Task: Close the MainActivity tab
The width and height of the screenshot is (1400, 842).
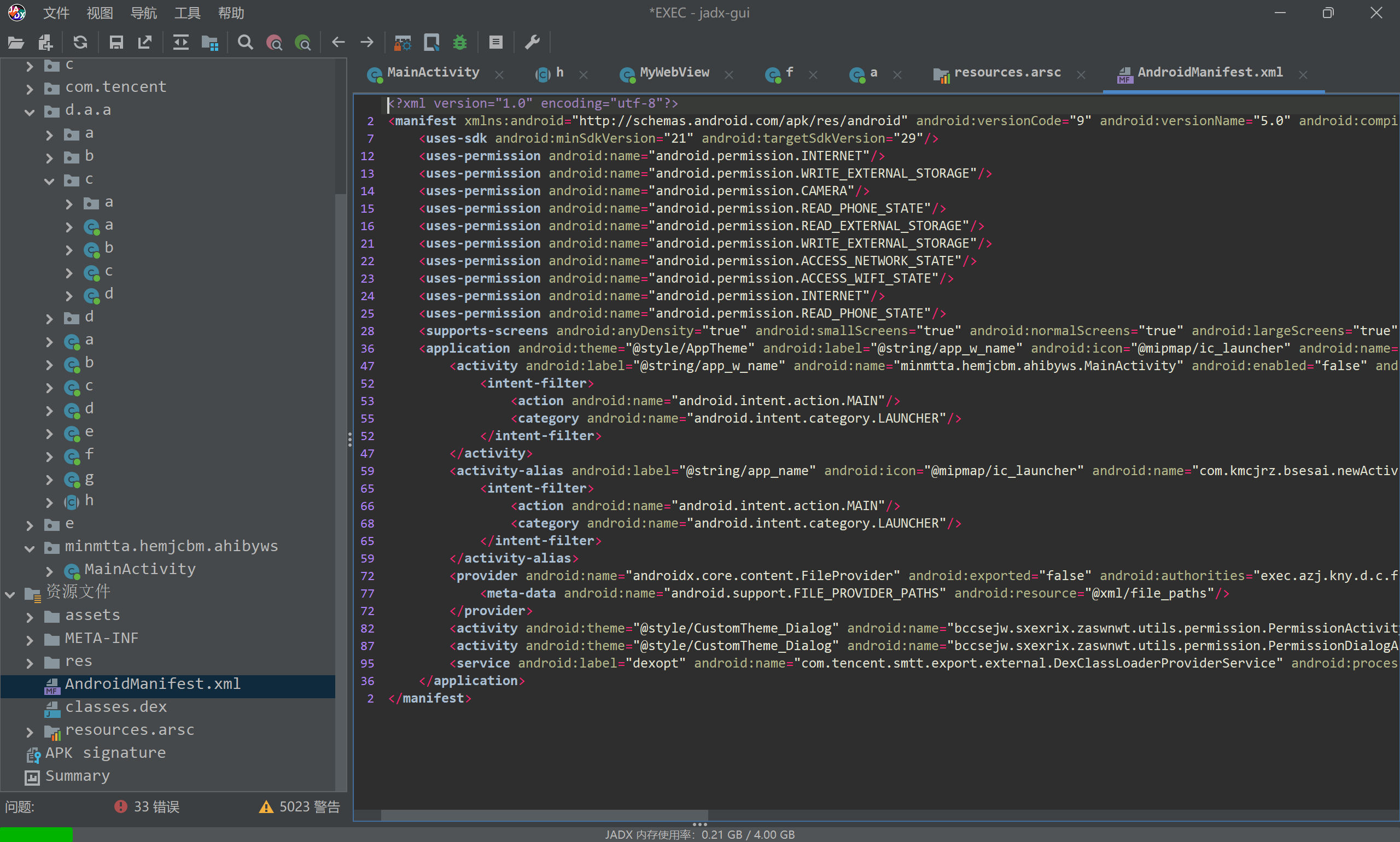Action: click(x=499, y=75)
